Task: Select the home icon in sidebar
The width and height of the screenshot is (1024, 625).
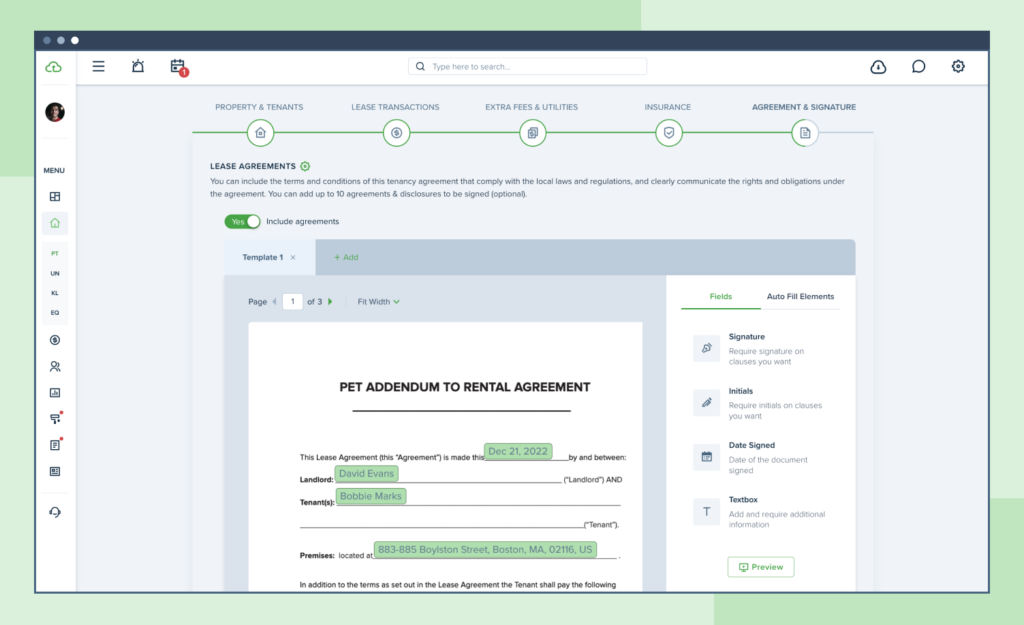Action: (x=55, y=223)
